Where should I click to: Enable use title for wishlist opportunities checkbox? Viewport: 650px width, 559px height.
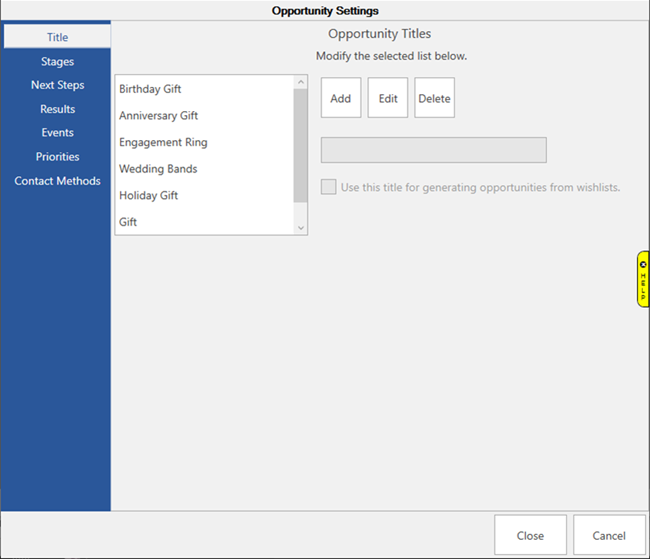328,187
